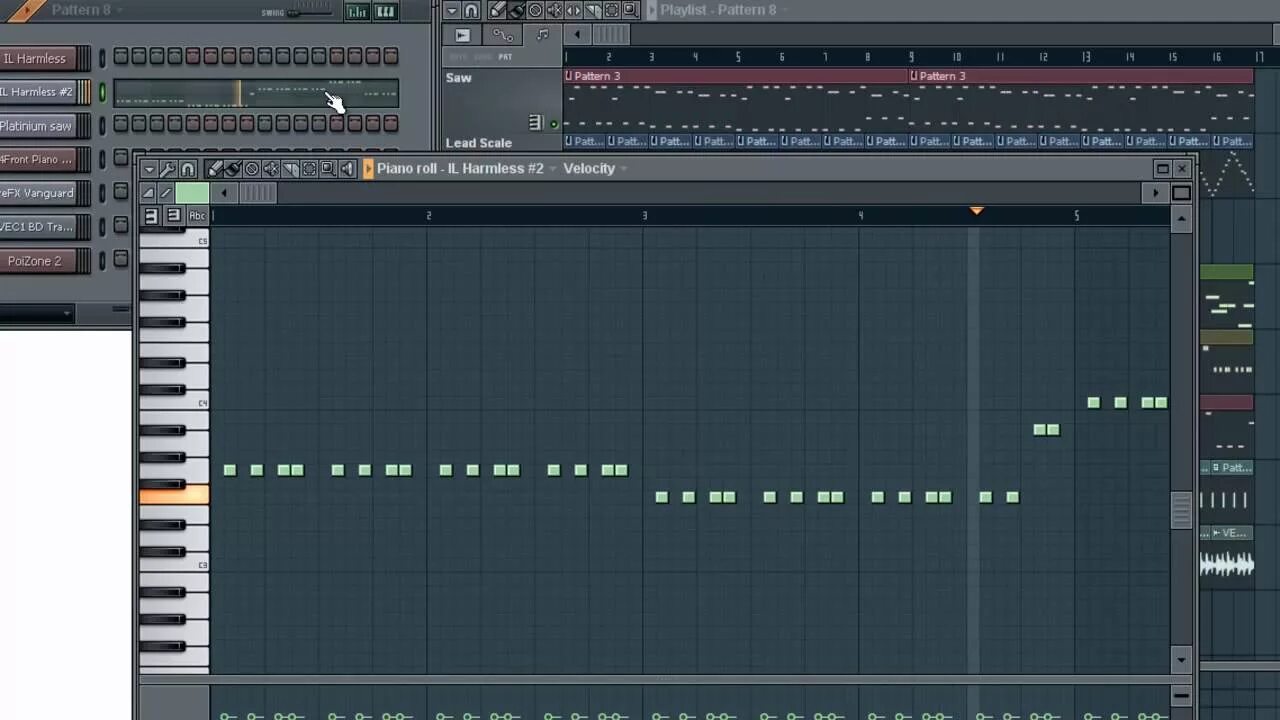Click the piano roll slide line icon
Viewport: 1280px width, 720px height.
166,193
